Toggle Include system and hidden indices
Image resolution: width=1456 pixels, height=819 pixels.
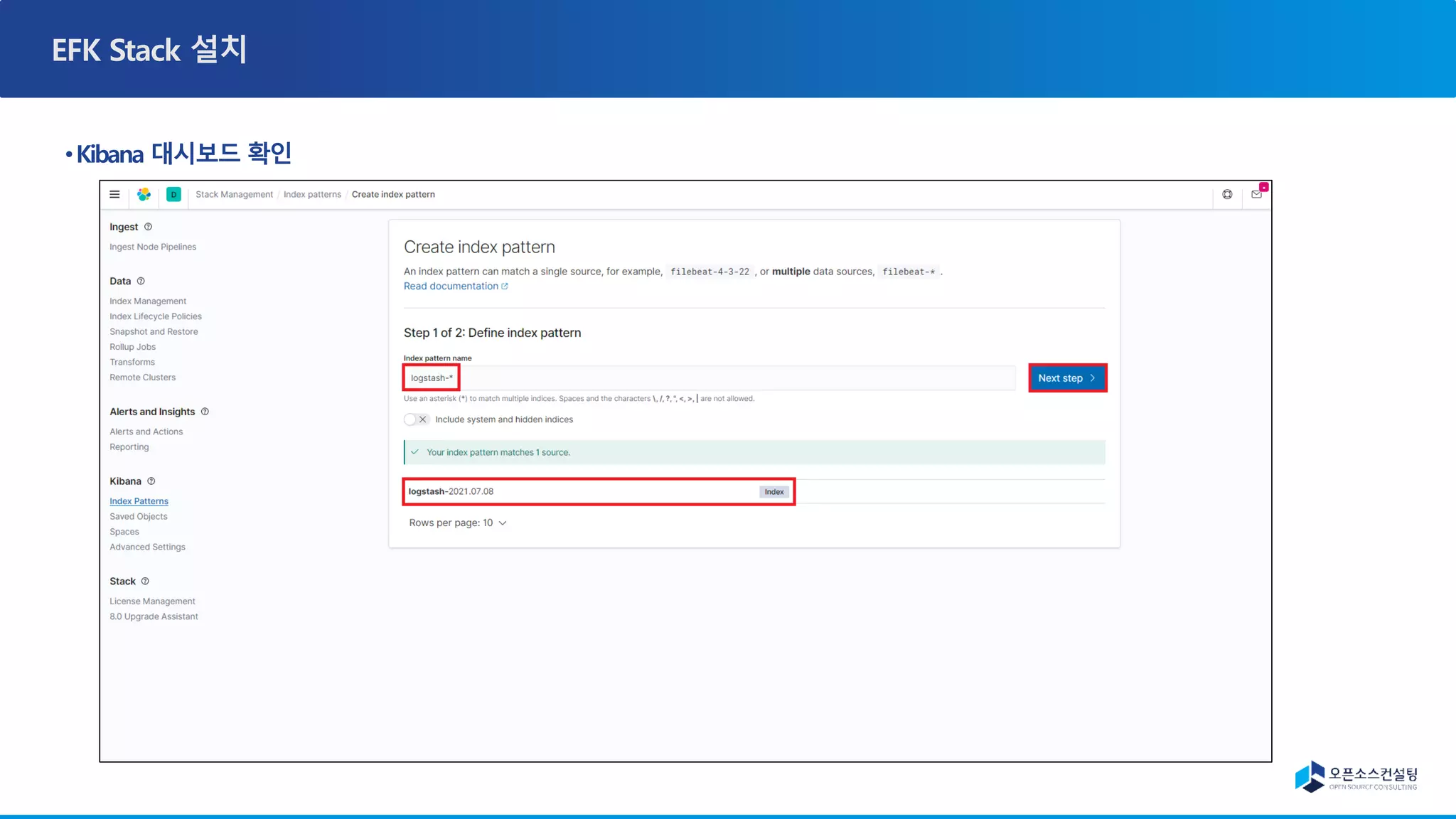pyautogui.click(x=416, y=419)
